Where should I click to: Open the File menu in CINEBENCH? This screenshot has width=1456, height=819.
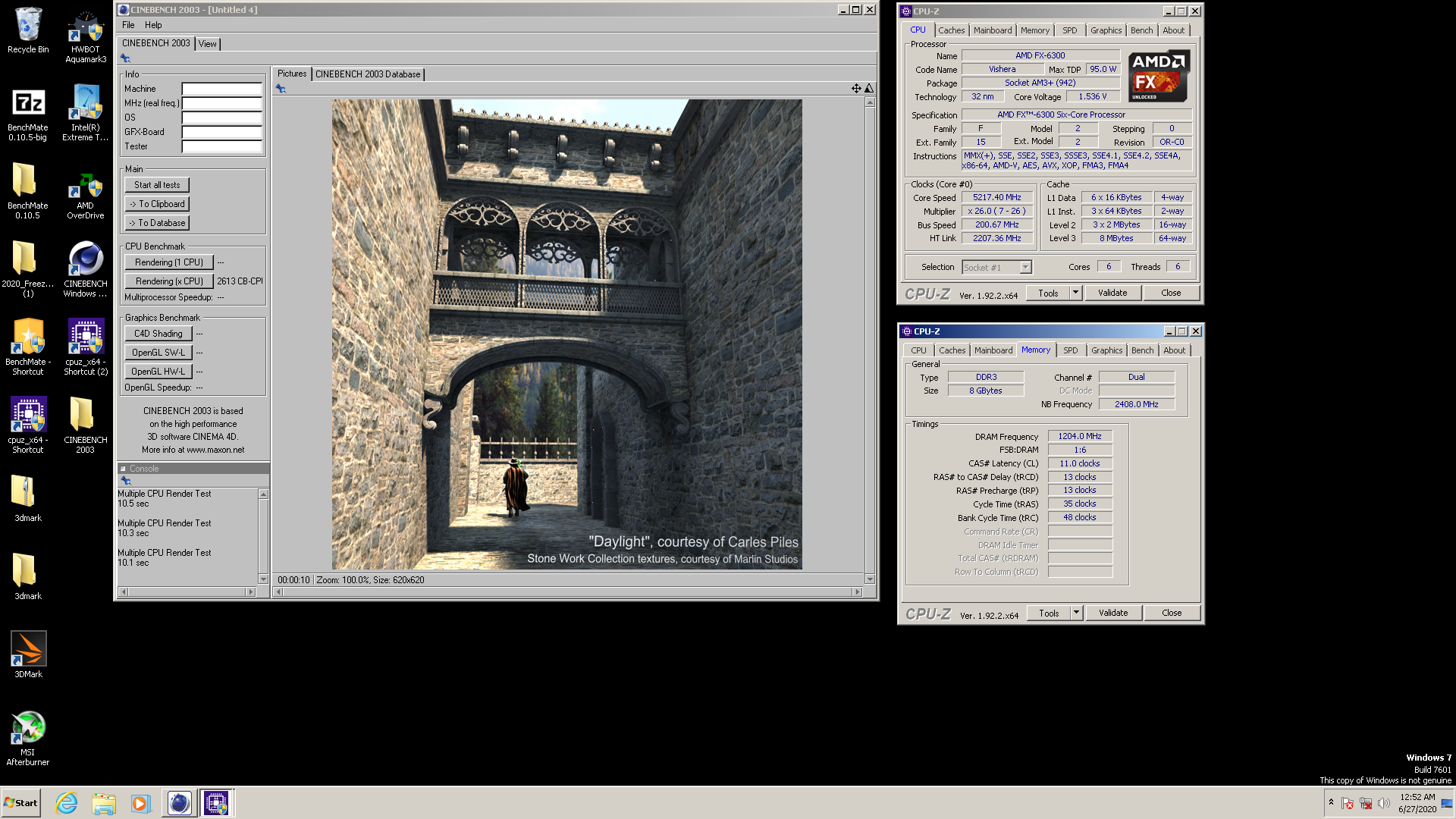128,25
